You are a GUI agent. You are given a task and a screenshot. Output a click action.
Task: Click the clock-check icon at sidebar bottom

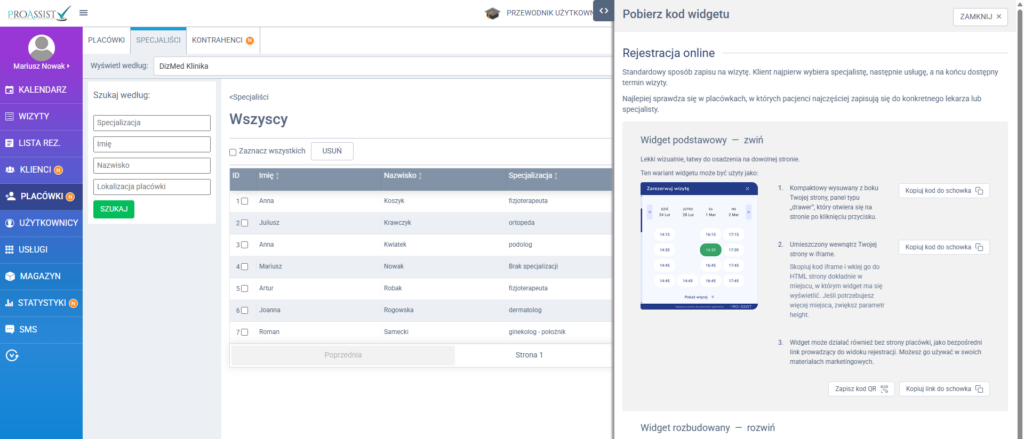point(11,354)
